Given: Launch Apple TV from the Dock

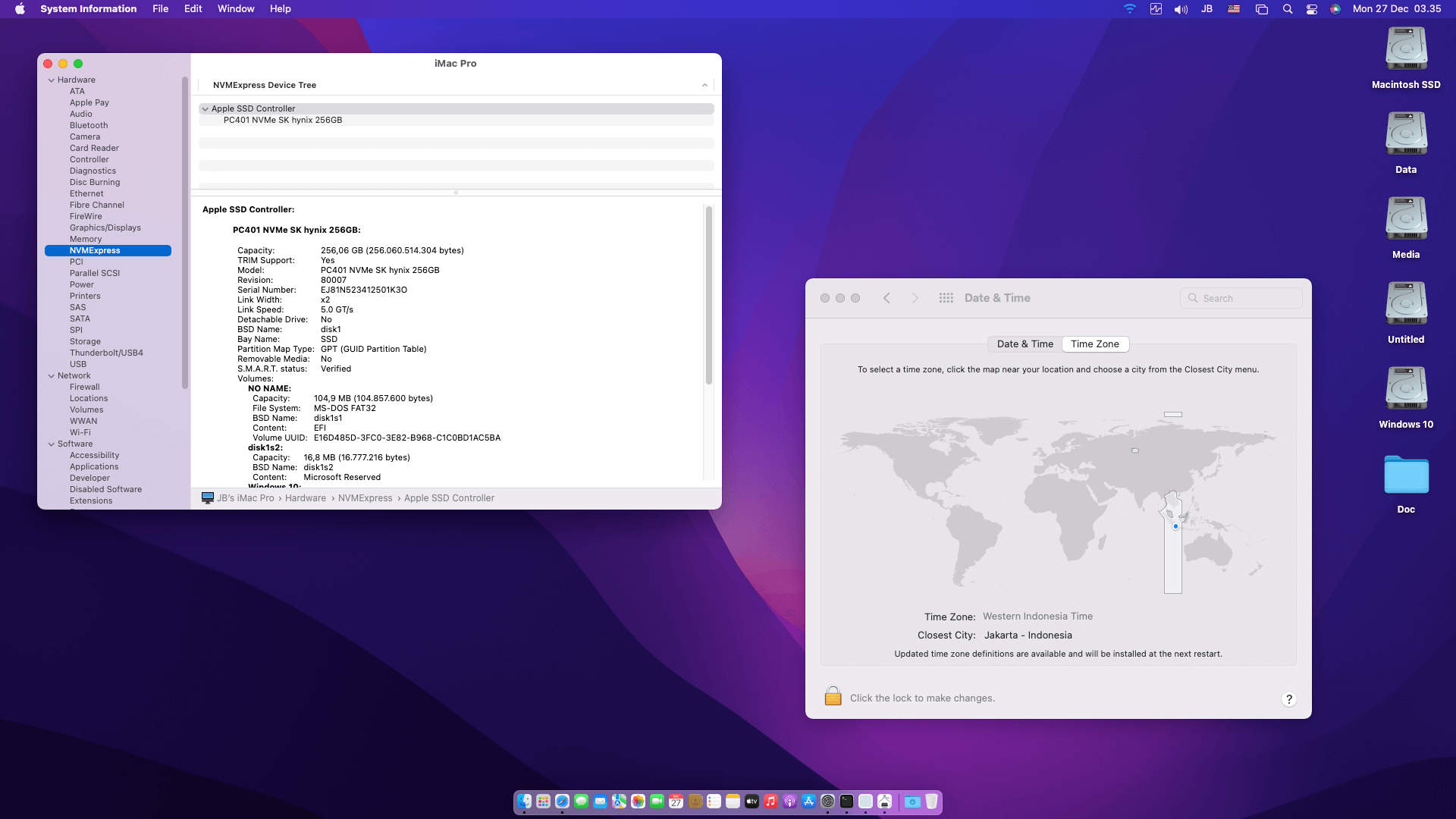Looking at the screenshot, I should pos(752,802).
